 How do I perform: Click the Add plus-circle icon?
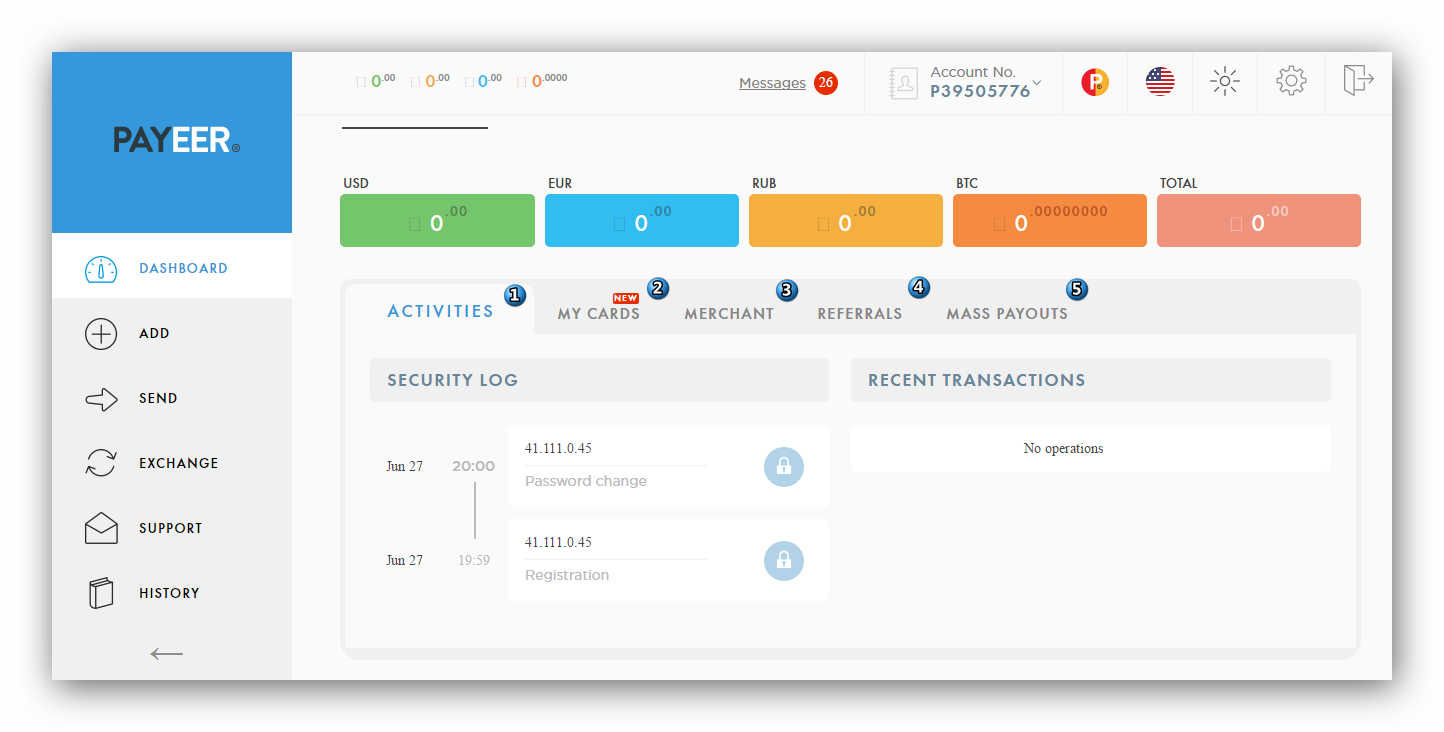click(x=101, y=334)
